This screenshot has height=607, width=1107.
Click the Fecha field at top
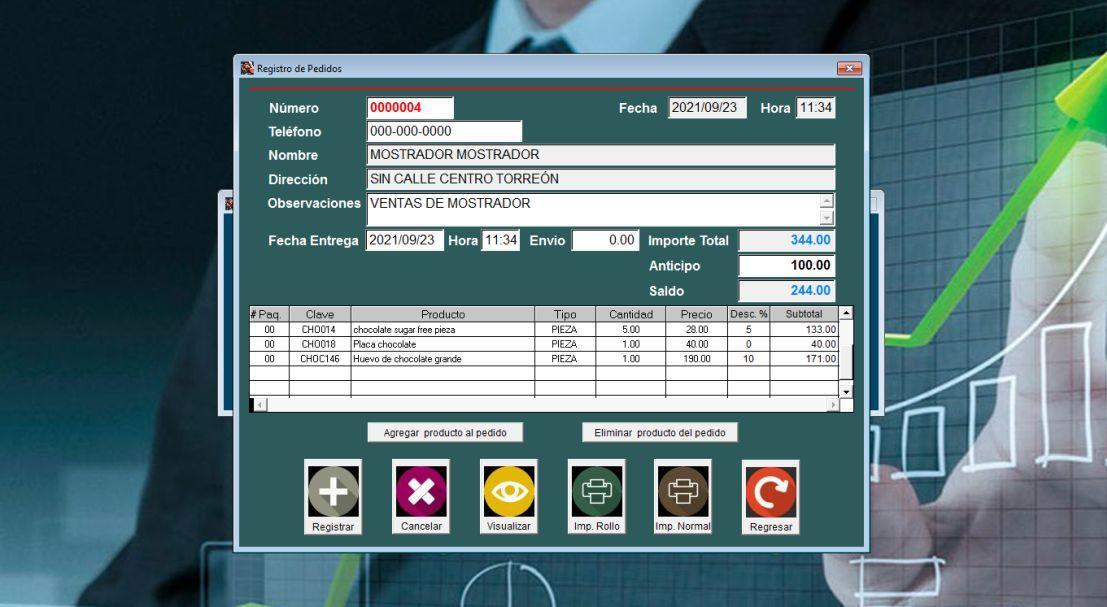pyautogui.click(x=707, y=107)
